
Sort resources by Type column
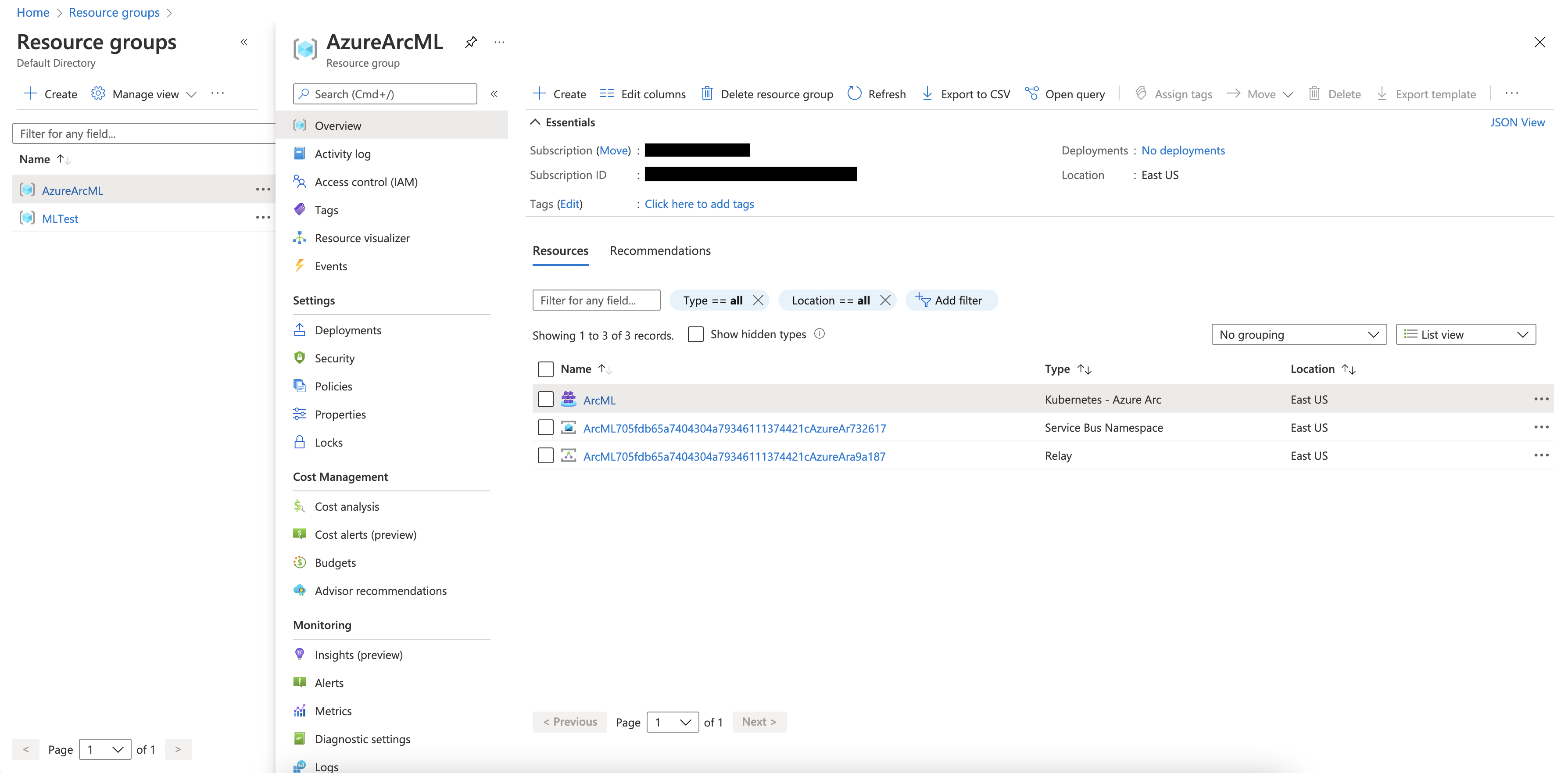(1068, 369)
